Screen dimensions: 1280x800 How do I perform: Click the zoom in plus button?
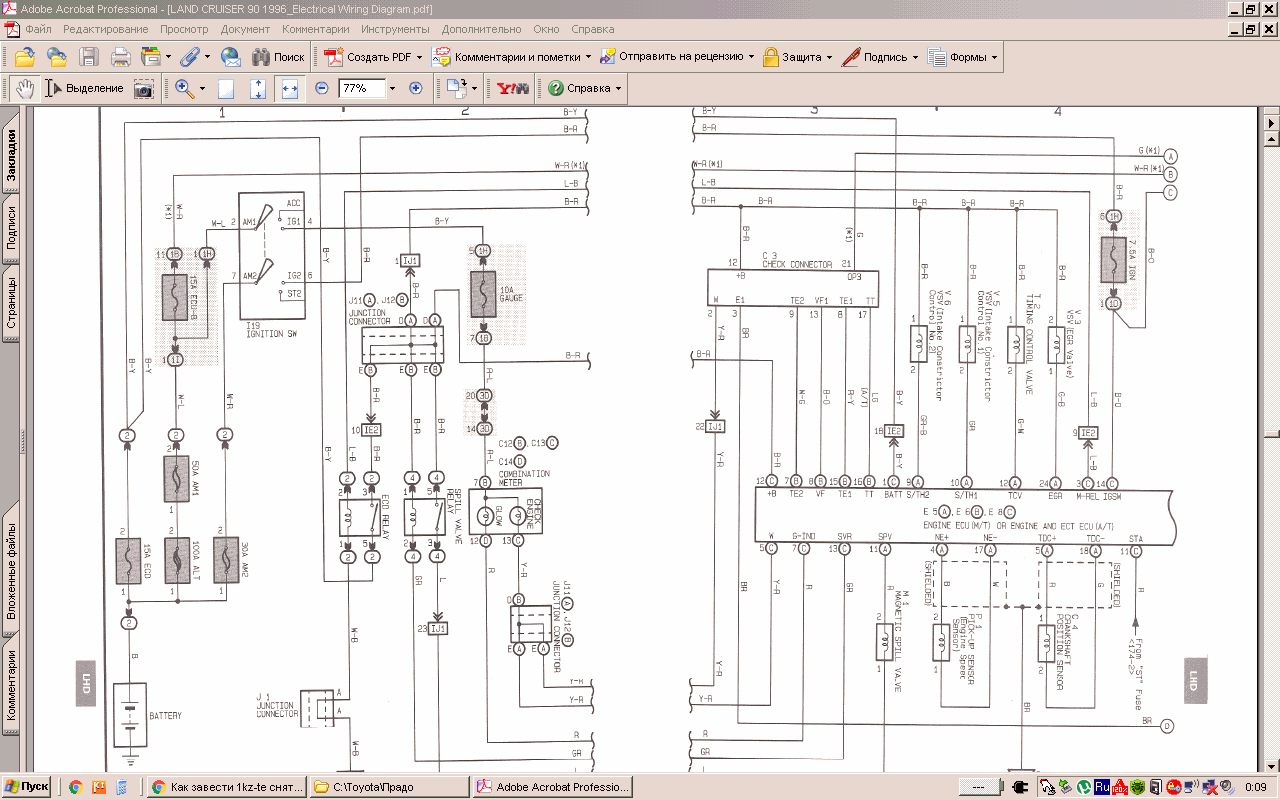[416, 88]
